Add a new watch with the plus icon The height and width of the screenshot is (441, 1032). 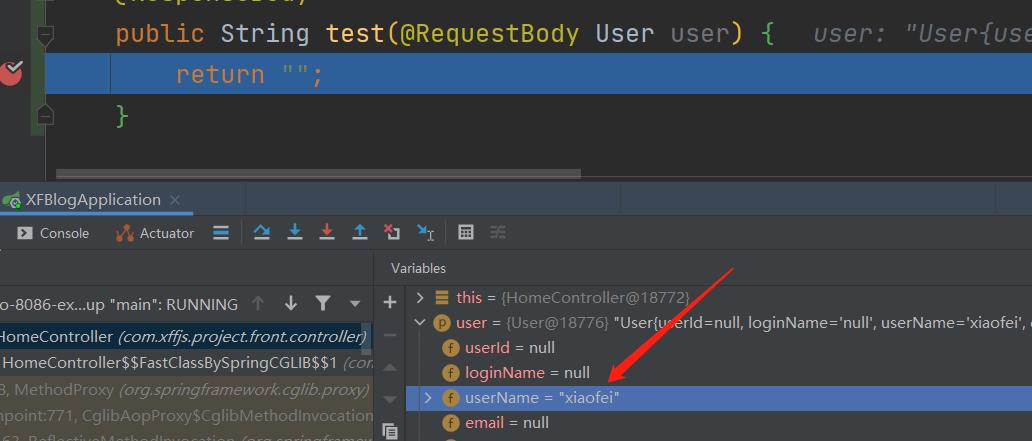pos(390,302)
